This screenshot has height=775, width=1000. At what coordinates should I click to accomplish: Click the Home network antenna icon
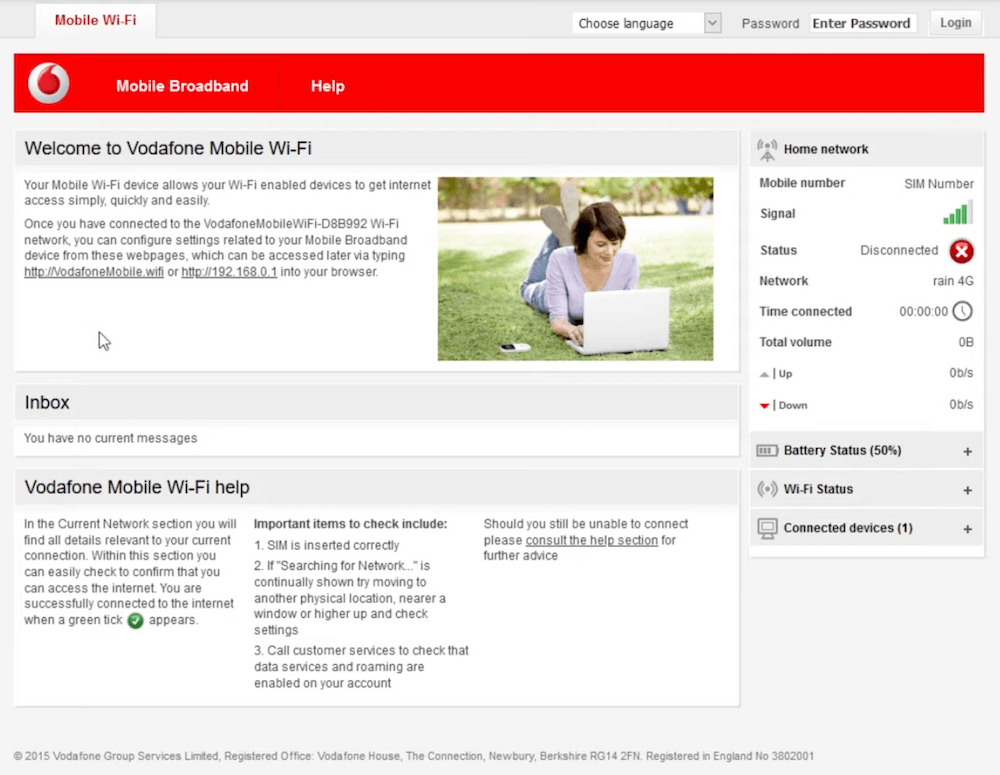pos(767,150)
